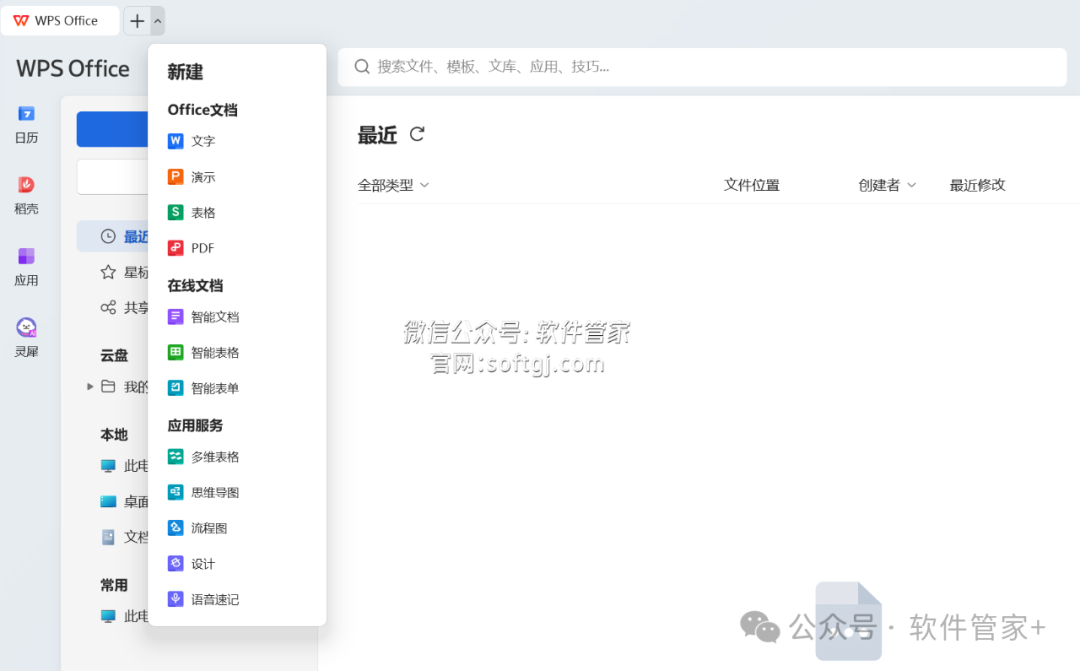Click the star icon for 星标
This screenshot has height=671, width=1080.
tap(108, 272)
